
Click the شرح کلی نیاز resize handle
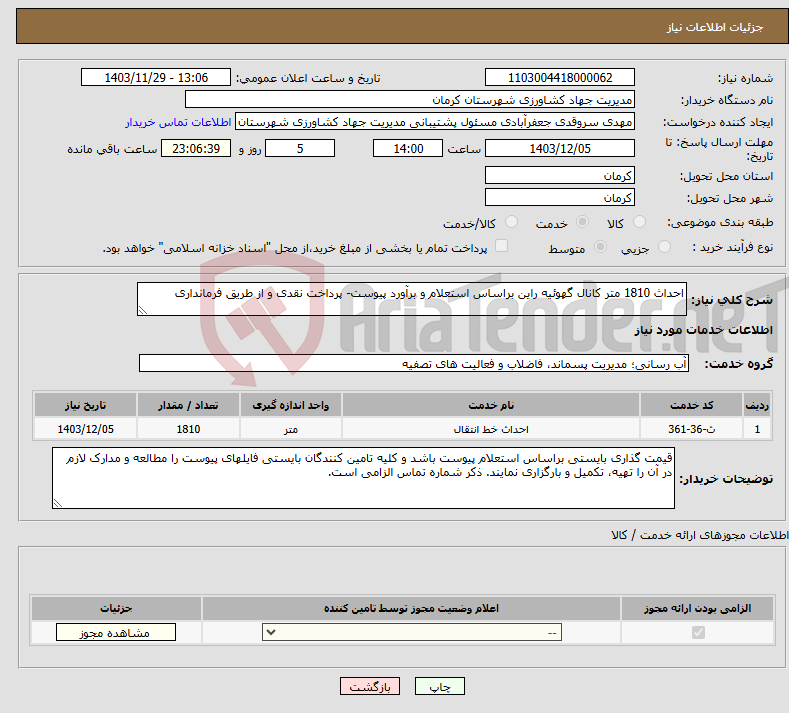142,310
